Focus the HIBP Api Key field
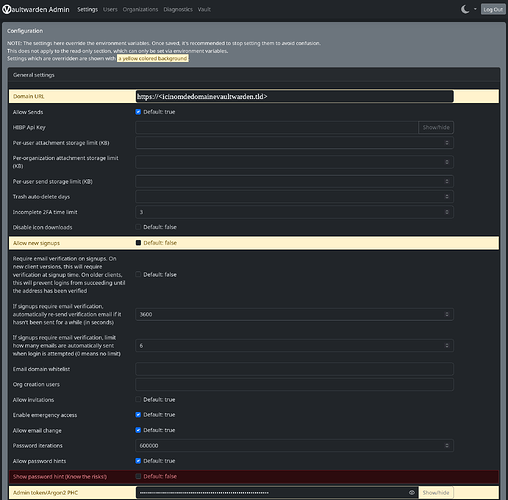Image resolution: width=508 pixels, height=500 pixels. click(x=277, y=127)
